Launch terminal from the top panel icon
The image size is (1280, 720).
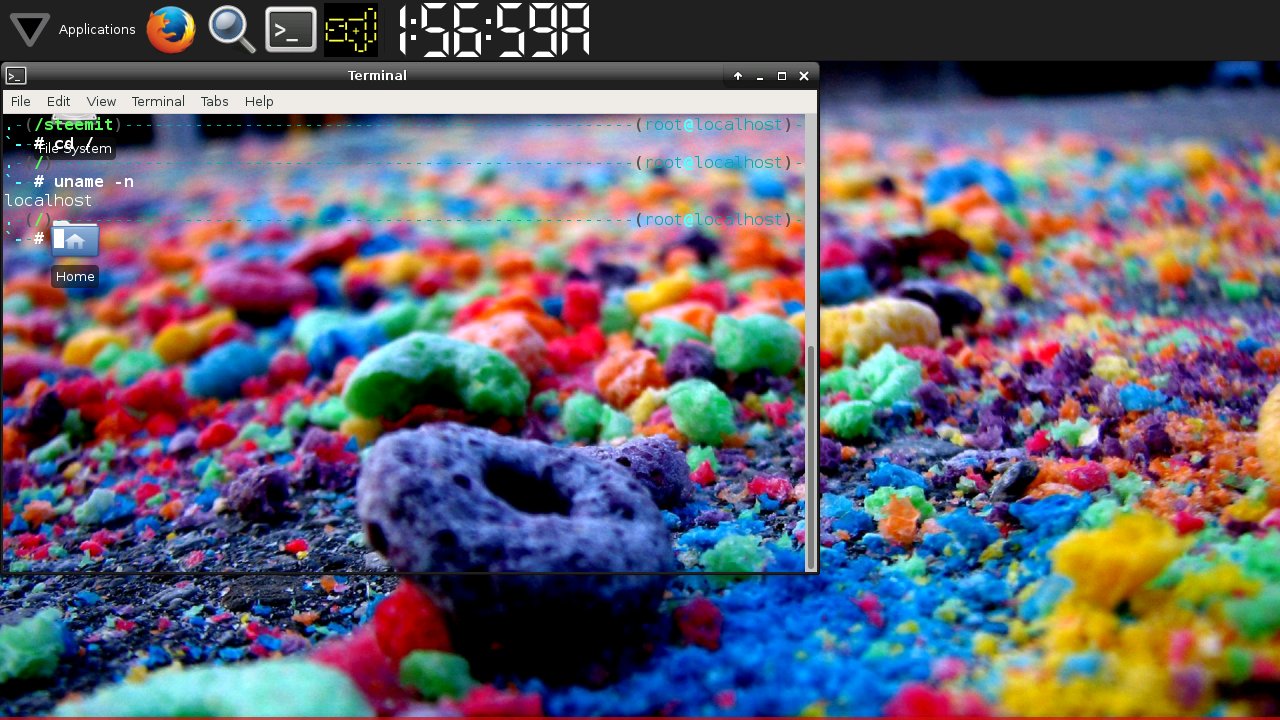pos(291,30)
